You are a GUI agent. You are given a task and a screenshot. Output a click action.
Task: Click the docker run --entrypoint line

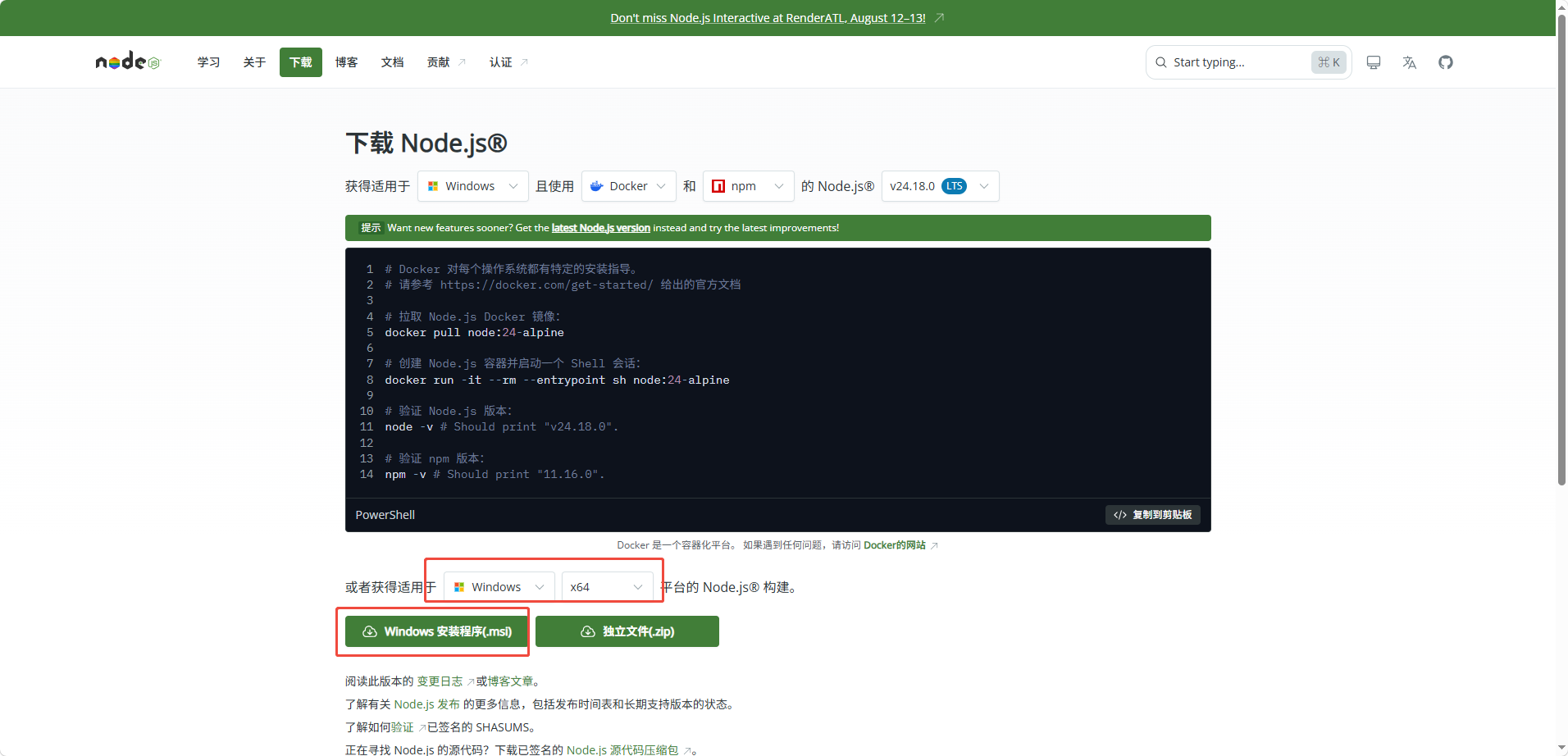click(557, 380)
